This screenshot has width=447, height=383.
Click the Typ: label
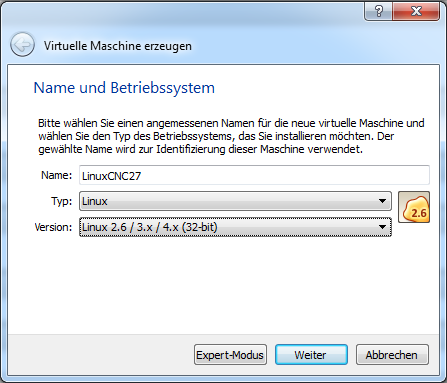click(x=61, y=201)
